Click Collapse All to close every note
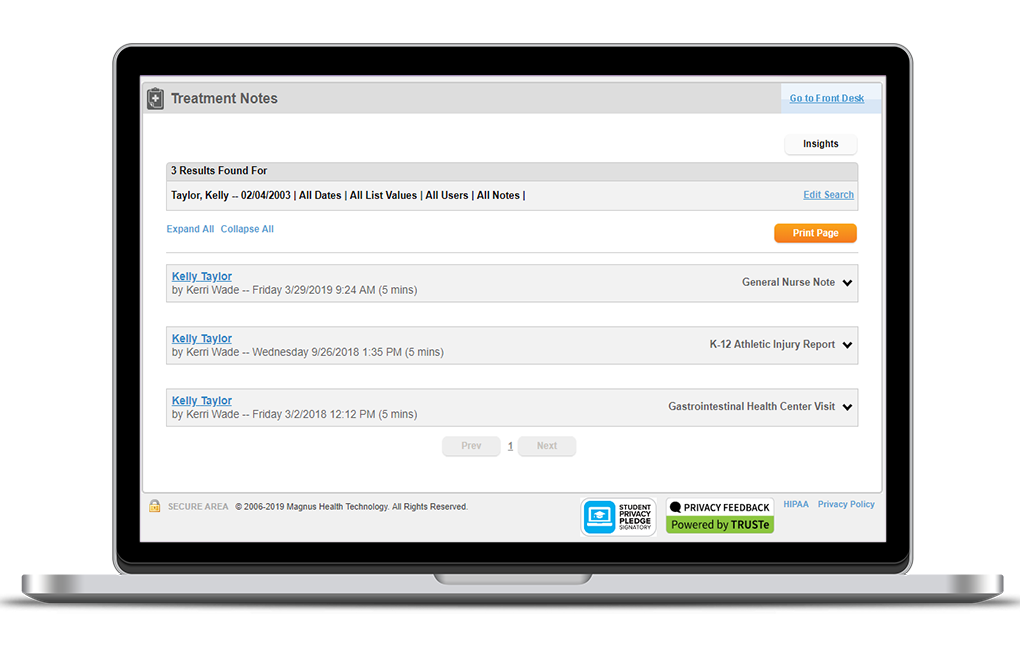 tap(247, 228)
